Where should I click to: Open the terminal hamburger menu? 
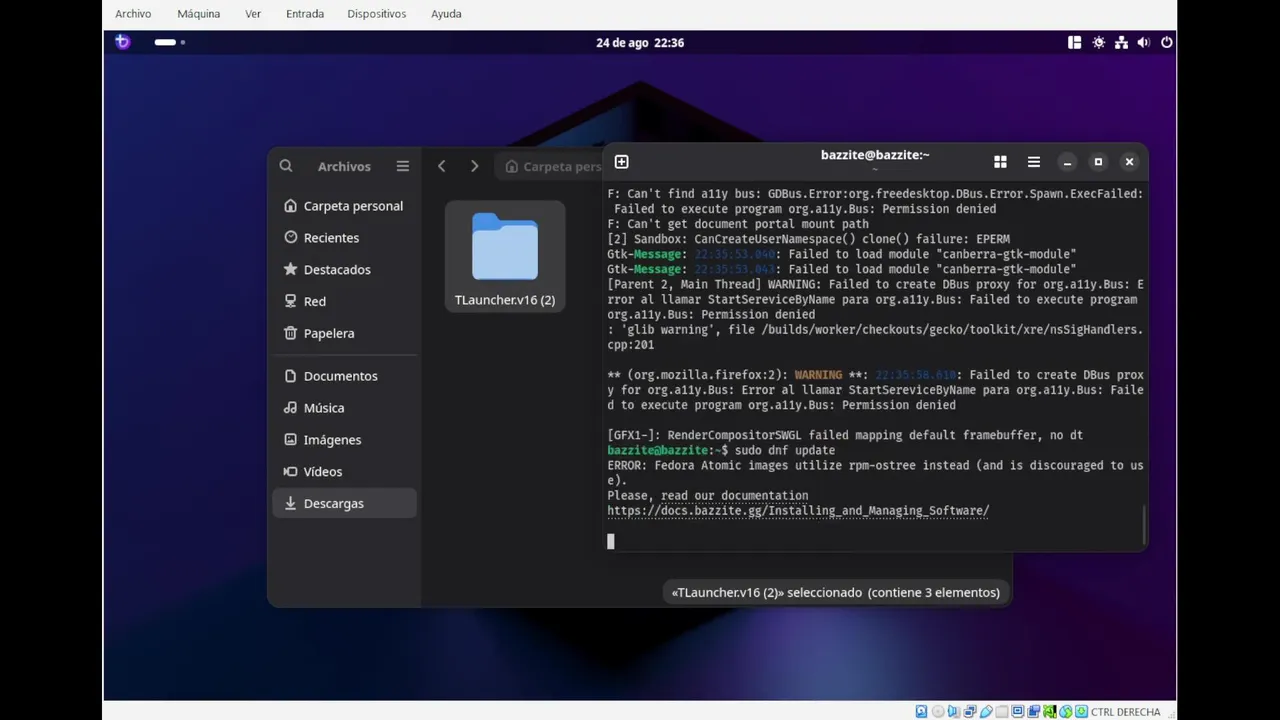[x=1034, y=162]
